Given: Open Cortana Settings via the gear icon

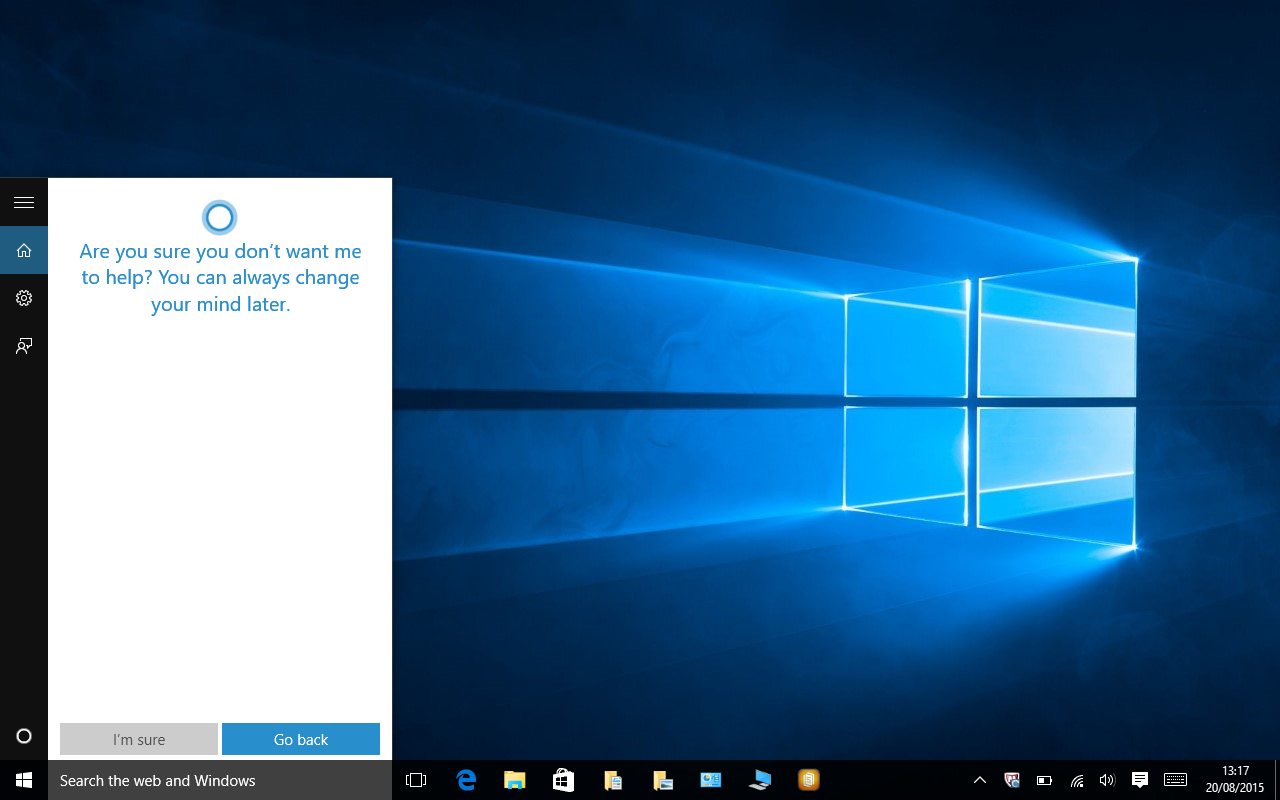Looking at the screenshot, I should (24, 297).
